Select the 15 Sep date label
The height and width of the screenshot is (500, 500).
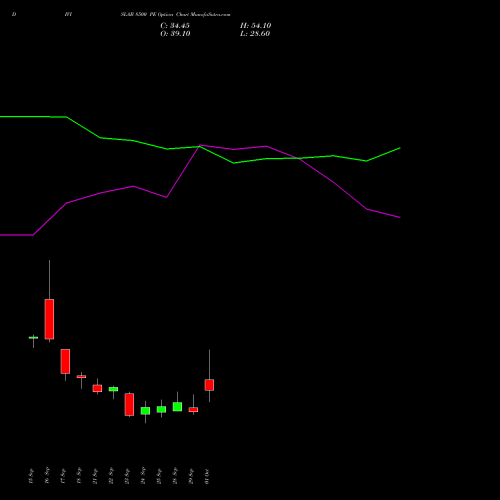31,476
